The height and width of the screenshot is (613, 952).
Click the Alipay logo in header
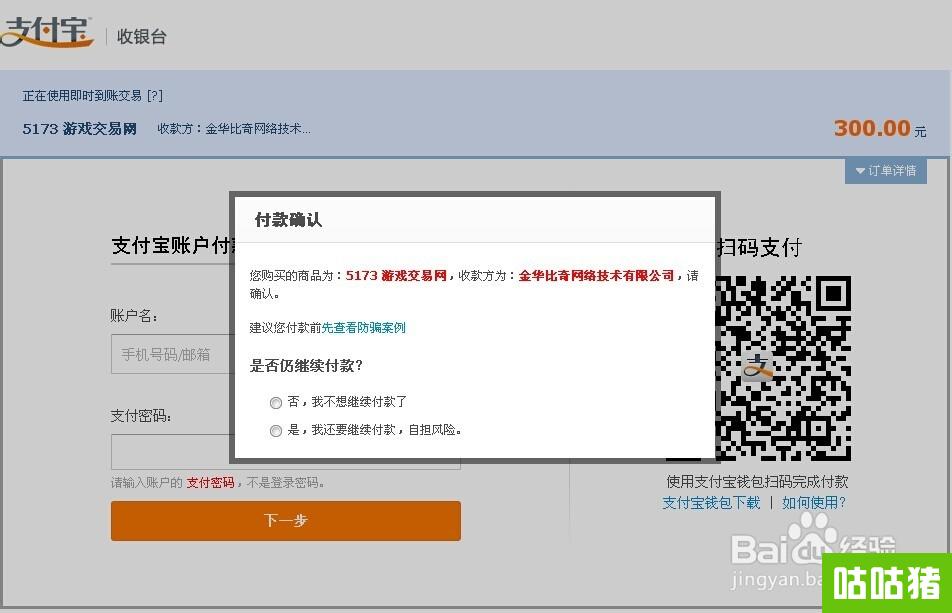(47, 32)
